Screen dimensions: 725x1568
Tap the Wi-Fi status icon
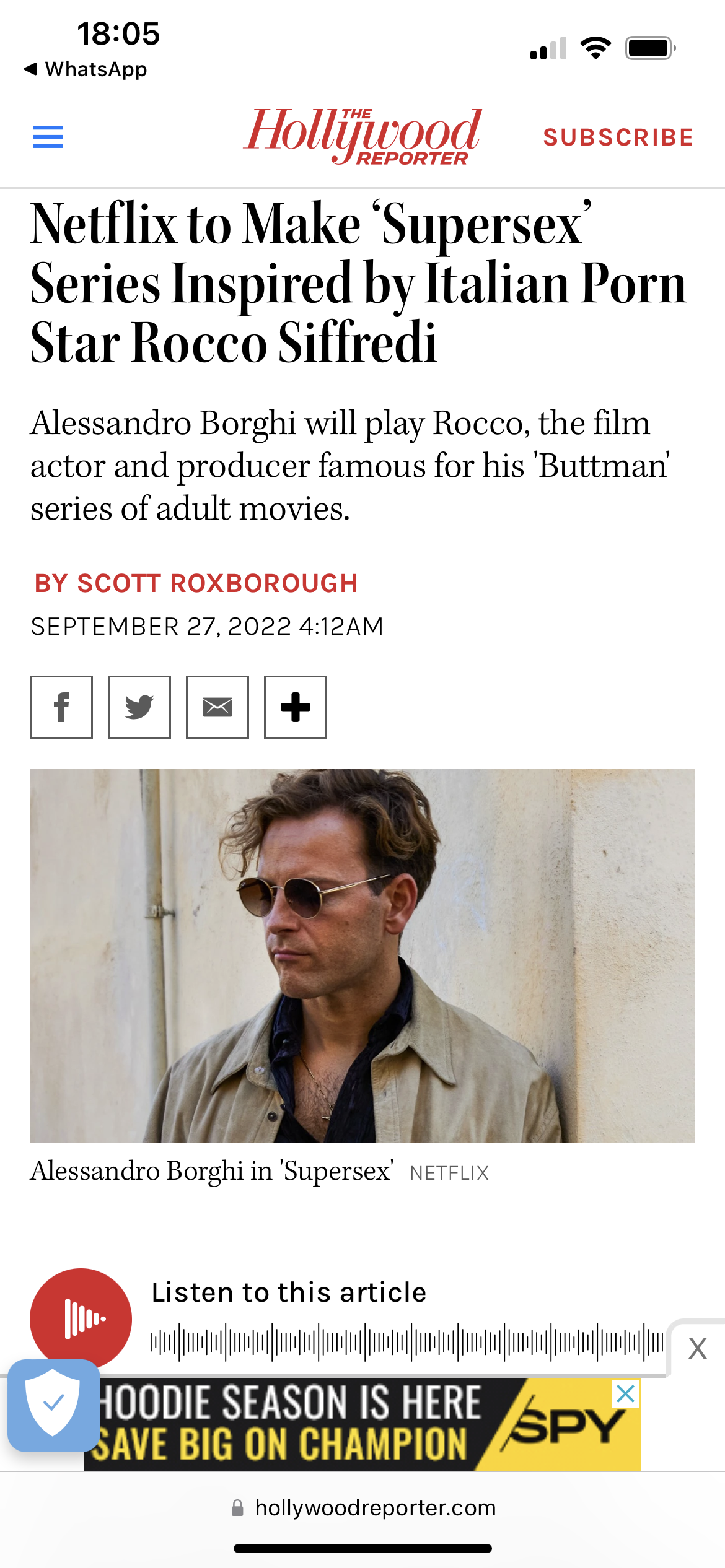(595, 48)
